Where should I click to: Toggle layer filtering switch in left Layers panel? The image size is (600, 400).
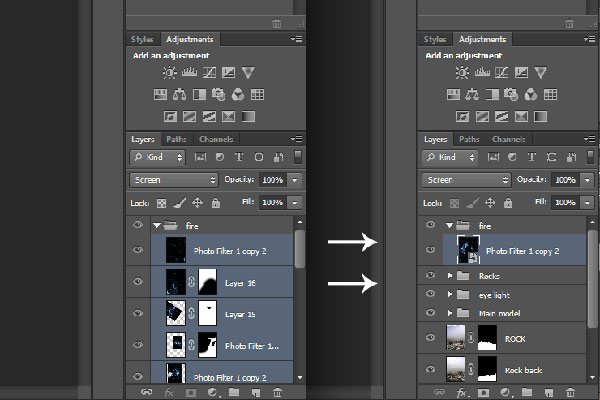click(x=298, y=157)
